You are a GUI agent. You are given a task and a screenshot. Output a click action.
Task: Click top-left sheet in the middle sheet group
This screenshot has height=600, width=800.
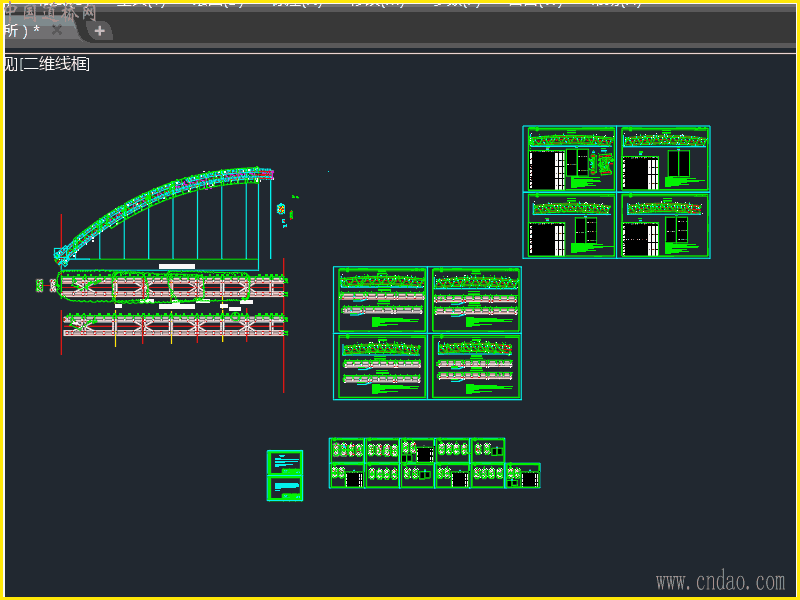pyautogui.click(x=381, y=299)
